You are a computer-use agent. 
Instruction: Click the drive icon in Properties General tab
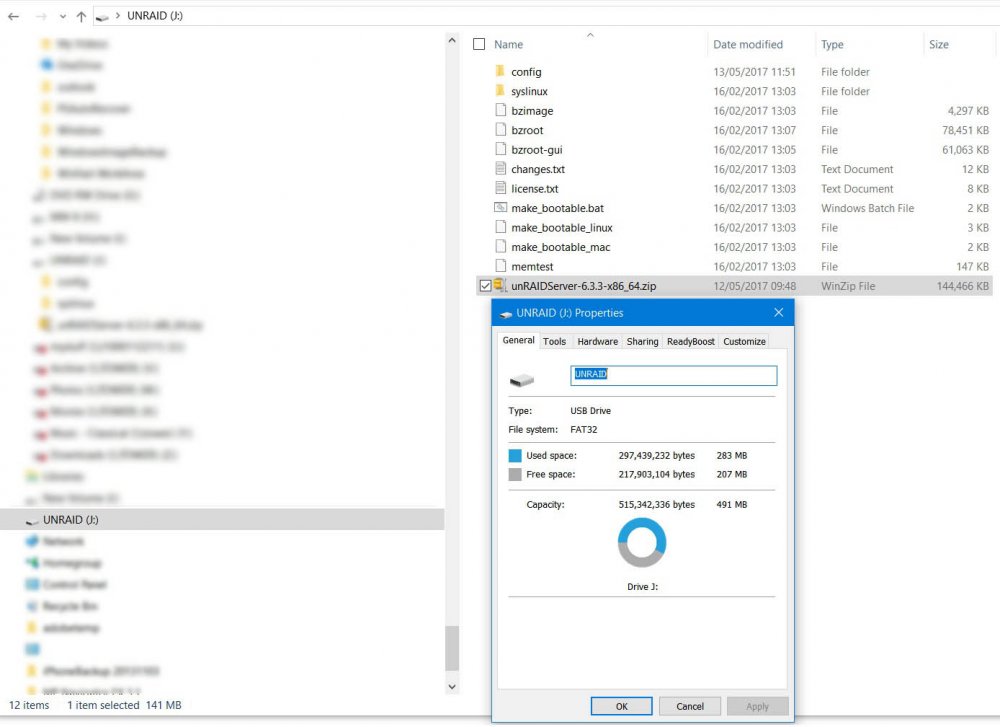522,380
